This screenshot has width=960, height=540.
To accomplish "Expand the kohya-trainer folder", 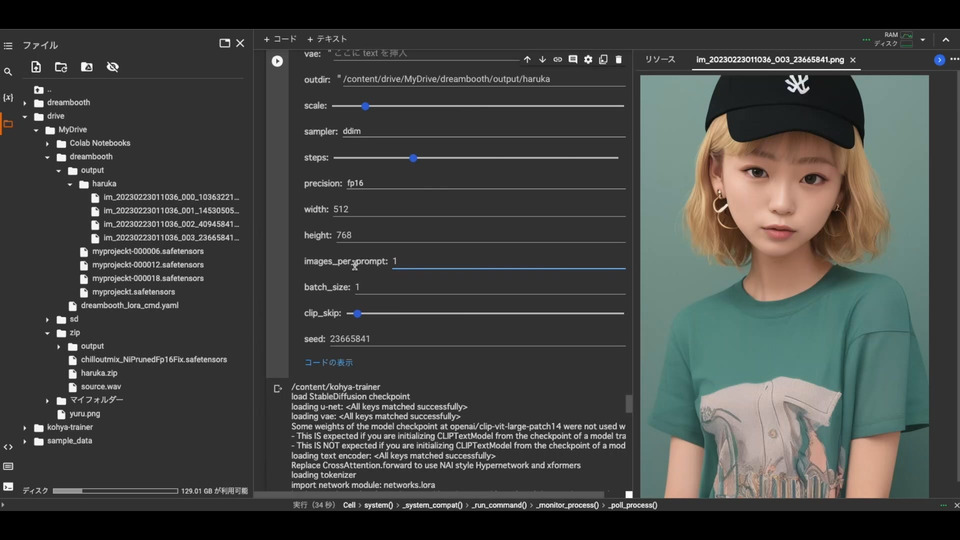I will [x=25, y=427].
